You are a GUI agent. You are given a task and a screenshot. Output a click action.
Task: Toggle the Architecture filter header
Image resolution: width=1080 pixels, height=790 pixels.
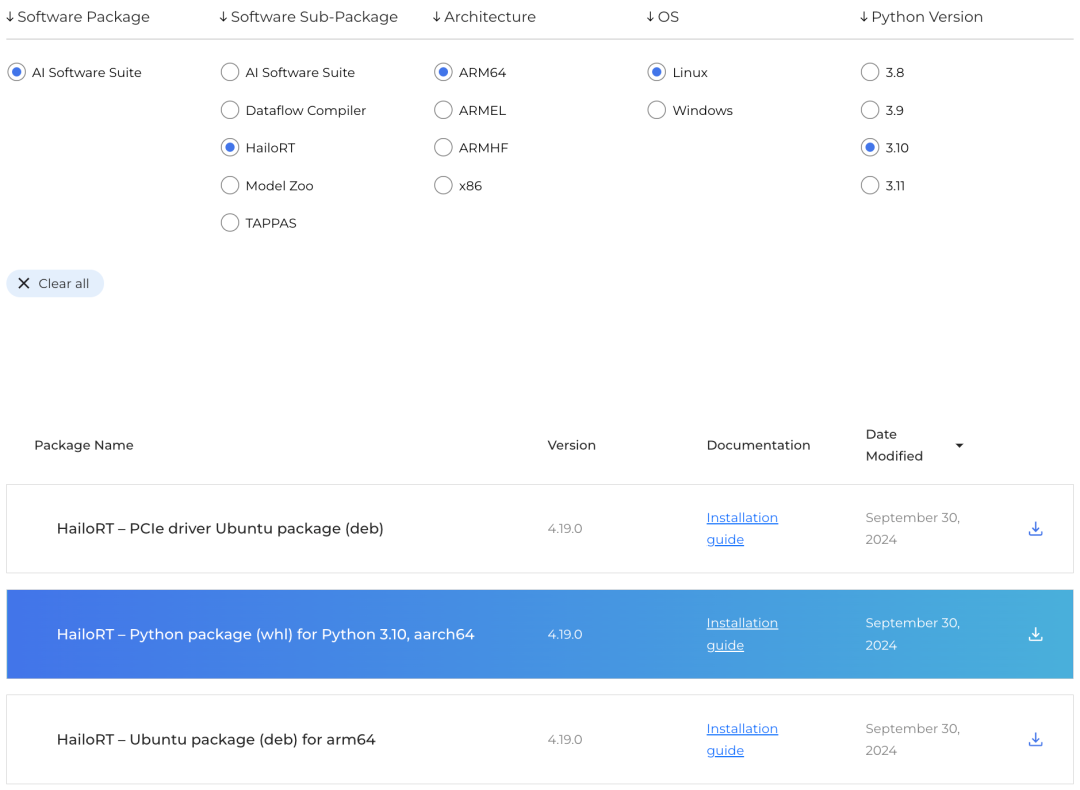[484, 17]
